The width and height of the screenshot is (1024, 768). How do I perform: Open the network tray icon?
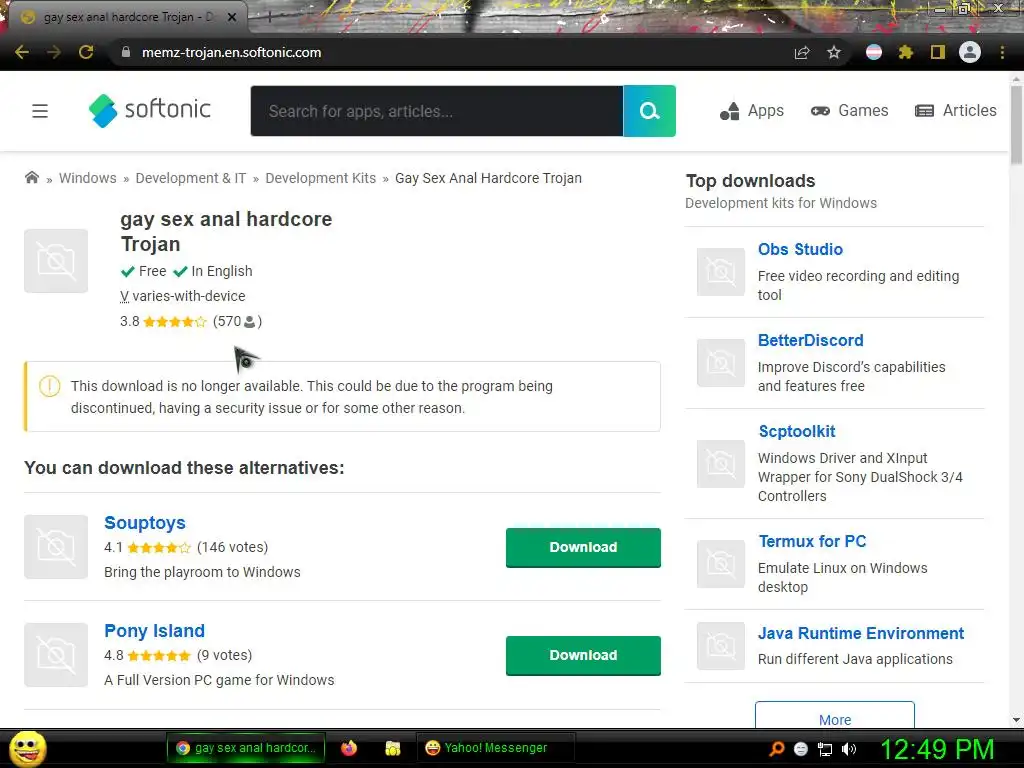(x=825, y=750)
